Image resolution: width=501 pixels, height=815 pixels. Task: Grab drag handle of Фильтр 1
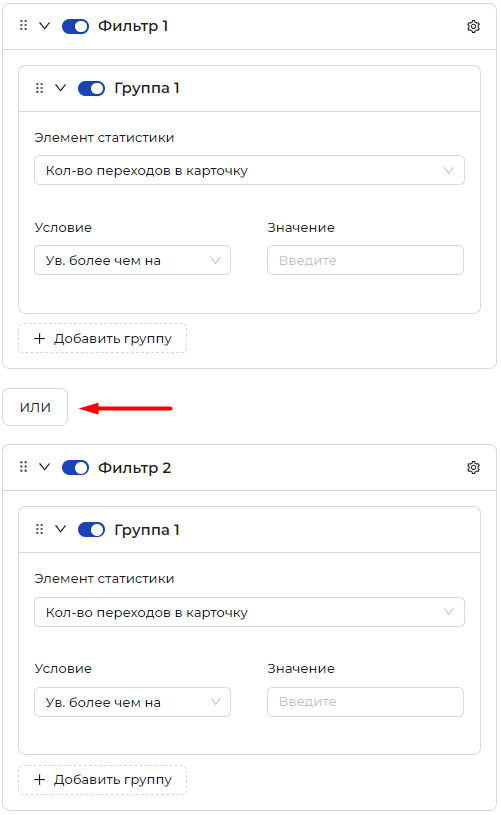pyautogui.click(x=23, y=25)
